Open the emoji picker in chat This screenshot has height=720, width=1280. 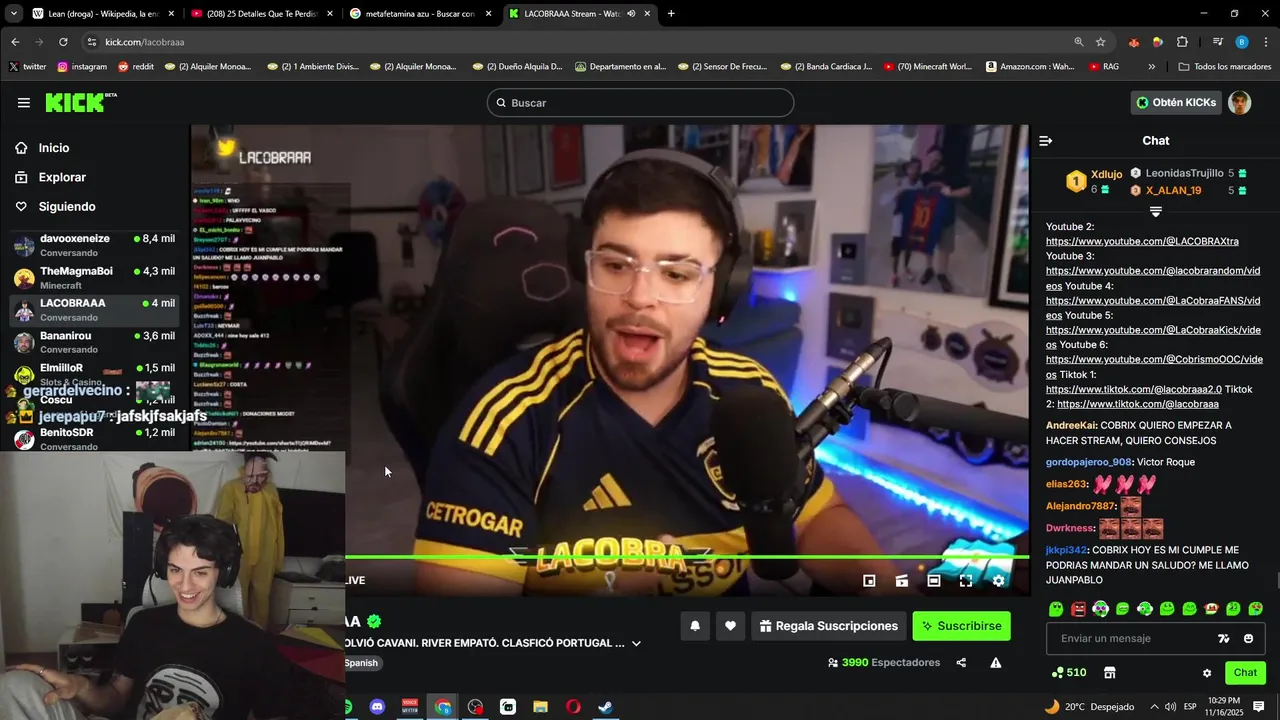click(x=1248, y=639)
